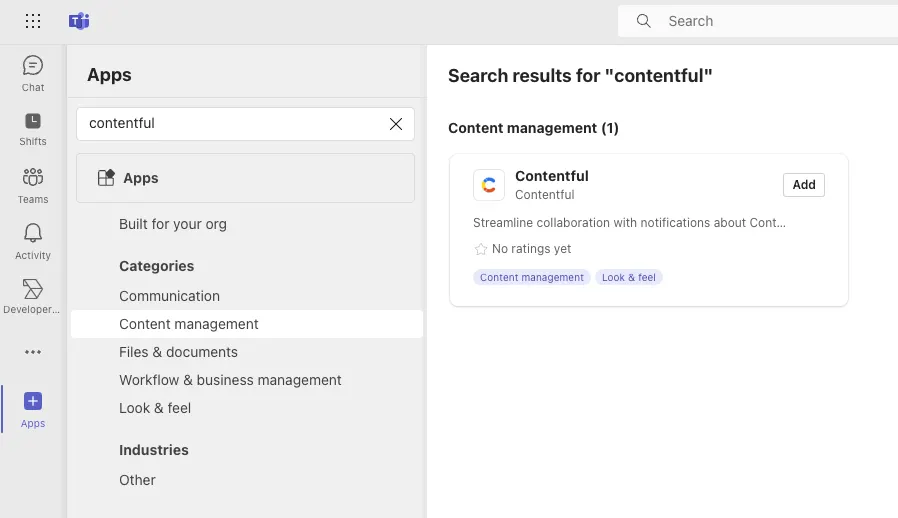Screen dimensions: 898x518
Task: Select the Other industry filter
Action: [x=137, y=480]
